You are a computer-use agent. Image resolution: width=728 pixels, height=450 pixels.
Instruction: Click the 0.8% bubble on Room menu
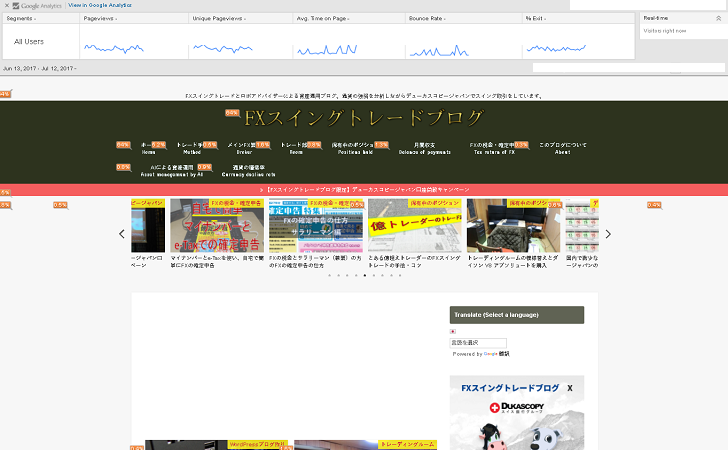(x=314, y=144)
